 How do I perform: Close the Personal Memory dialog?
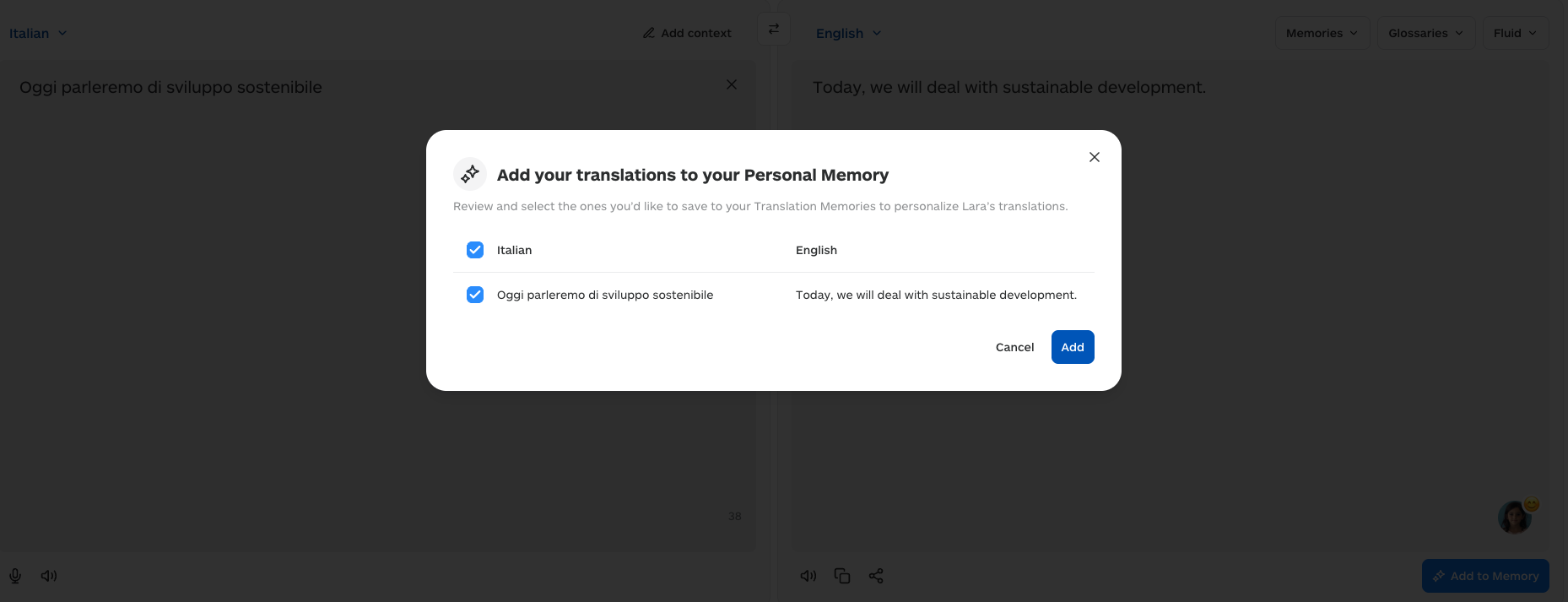point(1094,157)
